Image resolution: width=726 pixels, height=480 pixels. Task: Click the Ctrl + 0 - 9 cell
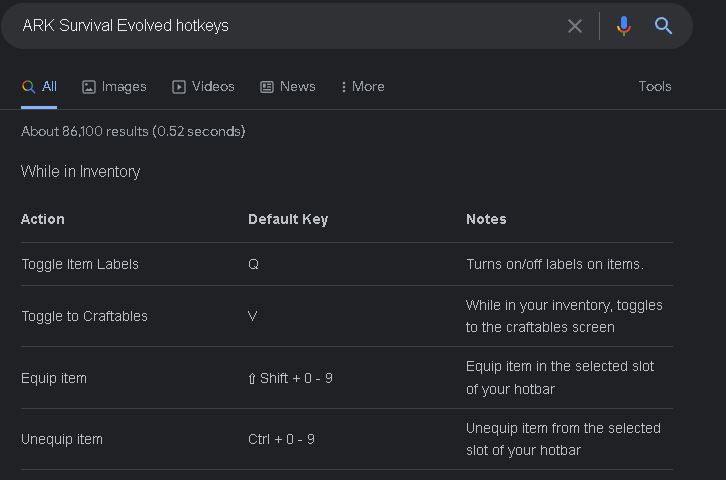tap(282, 439)
